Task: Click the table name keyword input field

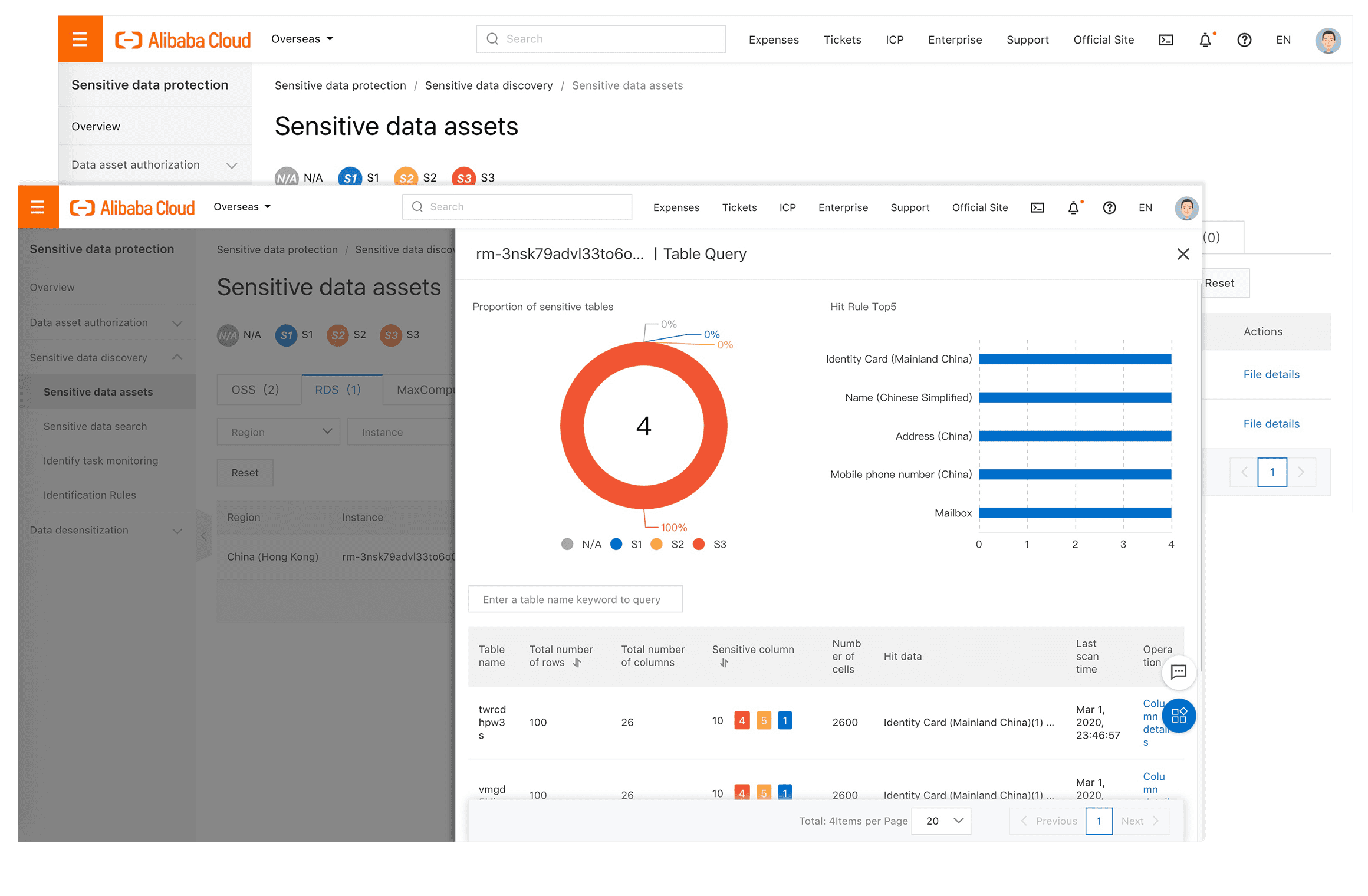Action: (x=575, y=599)
